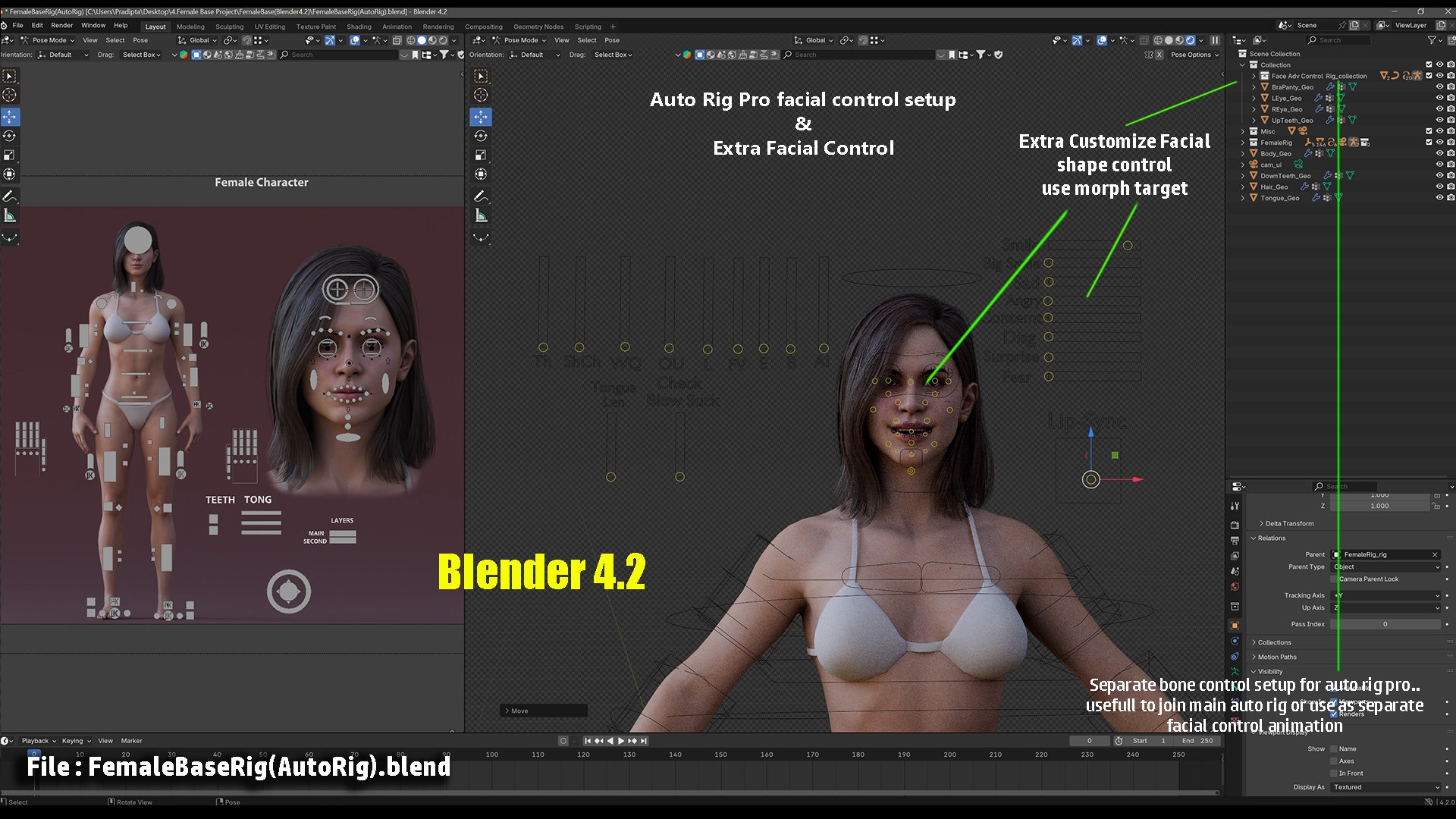Switch to the UV Editing workspace tab
This screenshot has height=819, width=1456.
coord(270,27)
